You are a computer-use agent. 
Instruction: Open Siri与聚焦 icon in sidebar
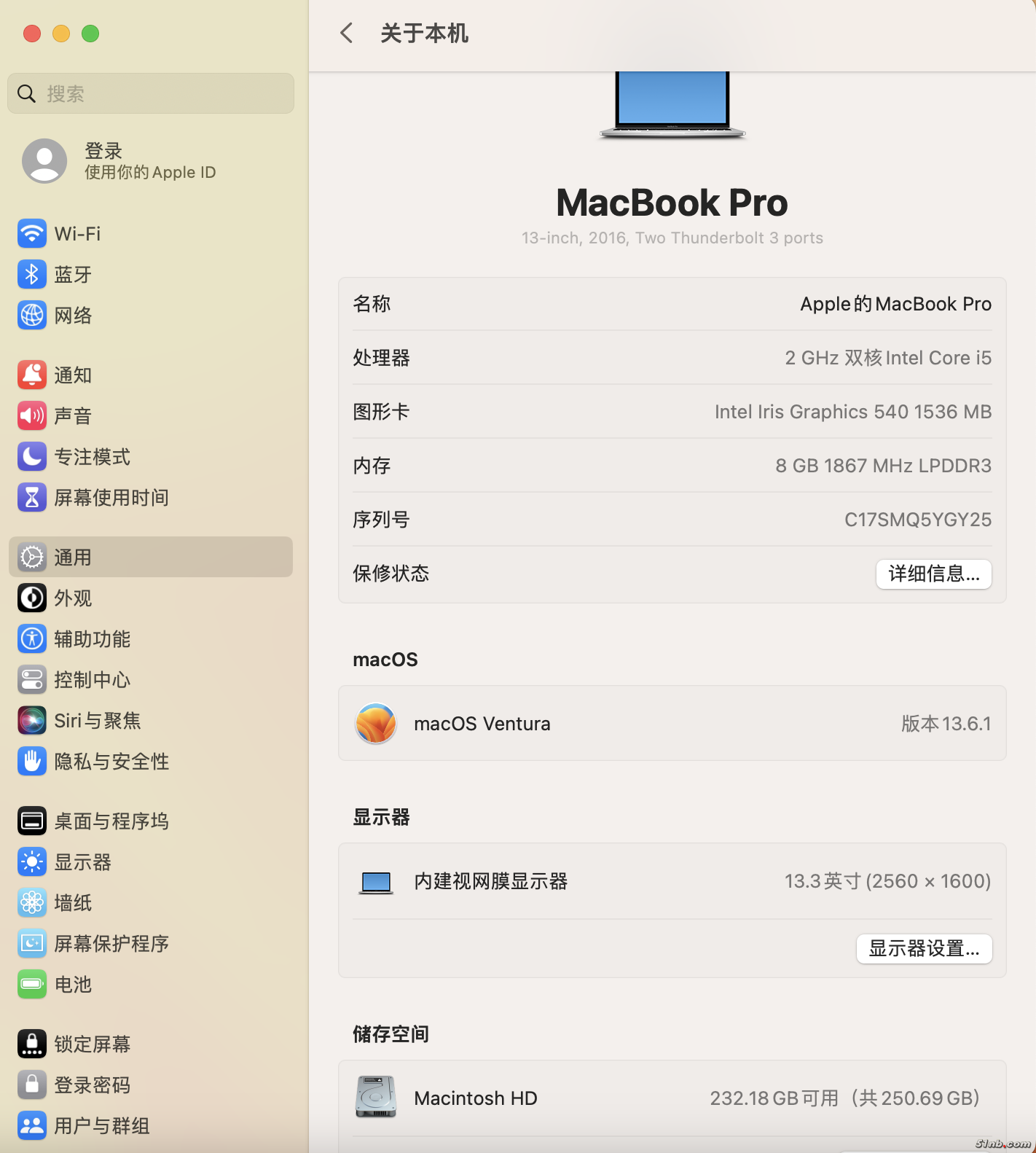tap(32, 721)
